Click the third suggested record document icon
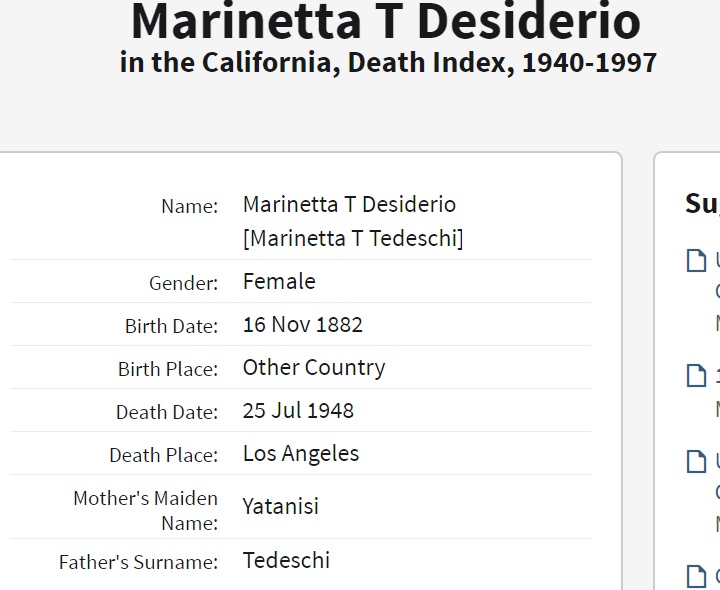 [x=696, y=461]
